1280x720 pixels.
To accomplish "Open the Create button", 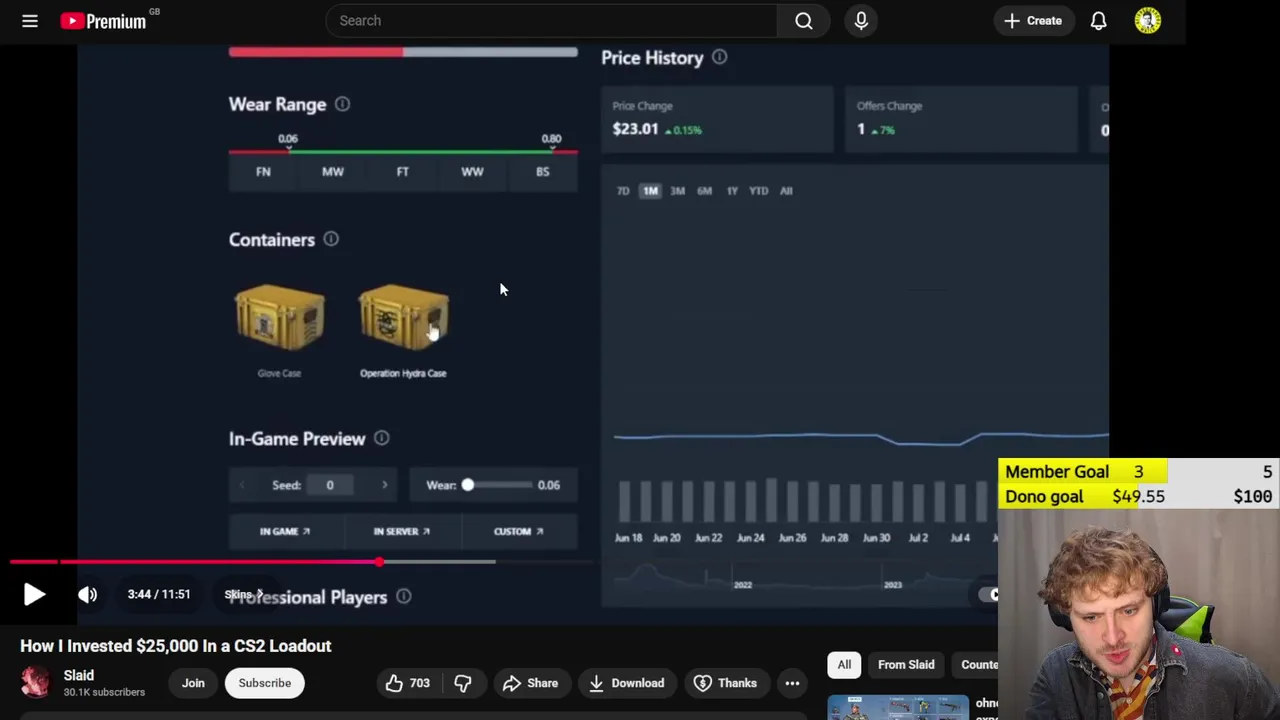I will click(x=1033, y=20).
